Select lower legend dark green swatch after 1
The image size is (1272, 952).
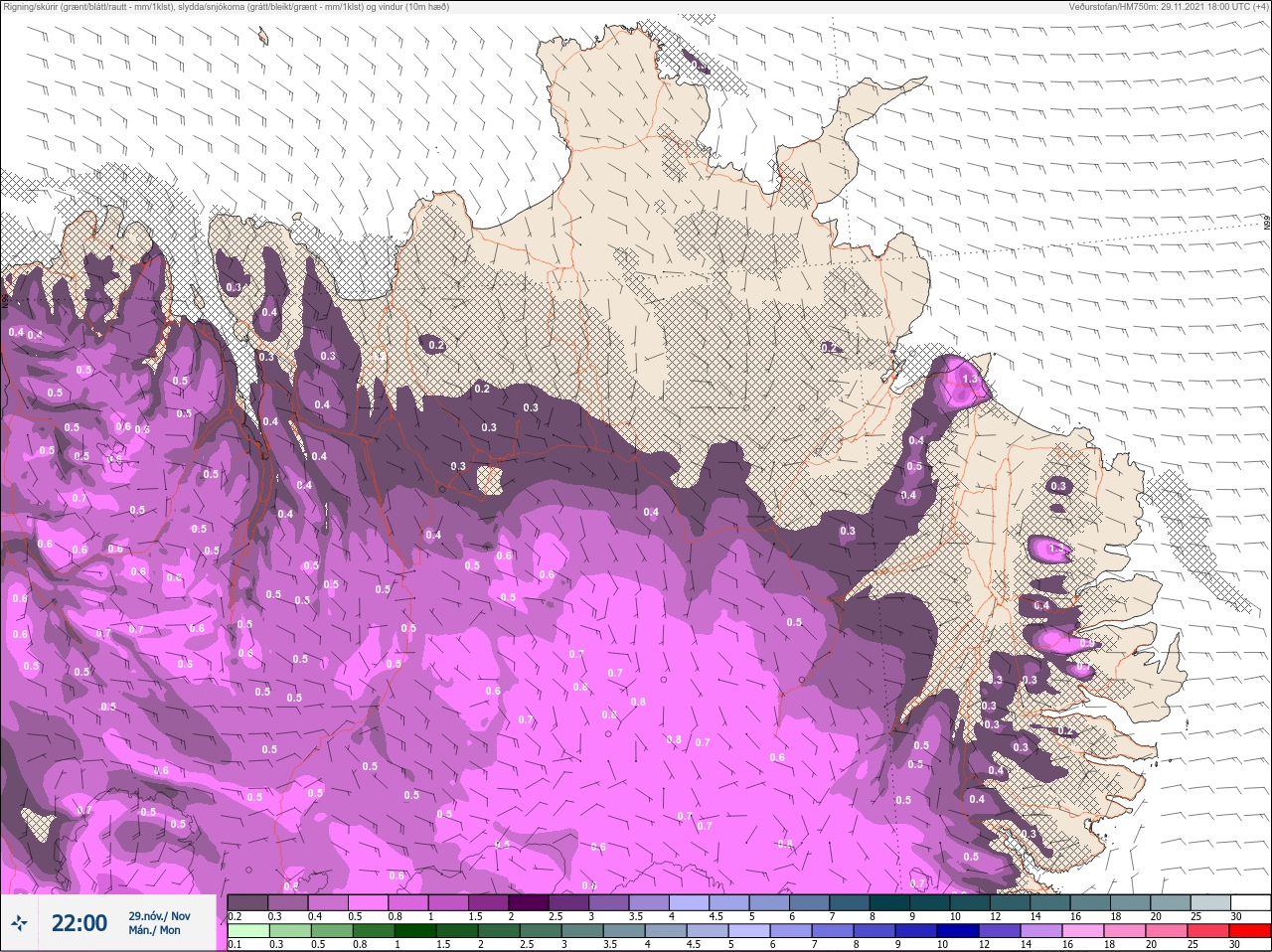[415, 931]
